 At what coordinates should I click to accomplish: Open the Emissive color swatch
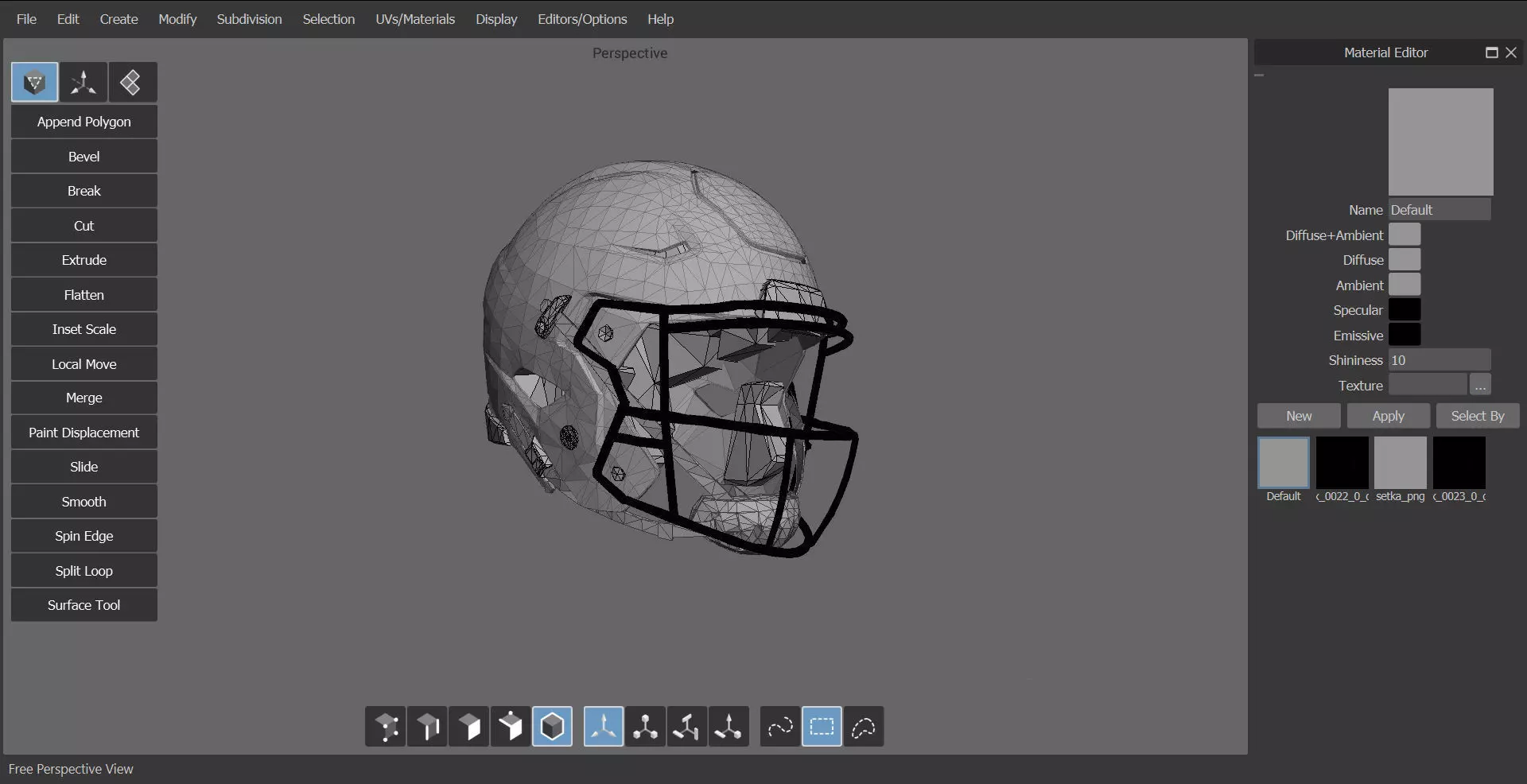coord(1405,336)
